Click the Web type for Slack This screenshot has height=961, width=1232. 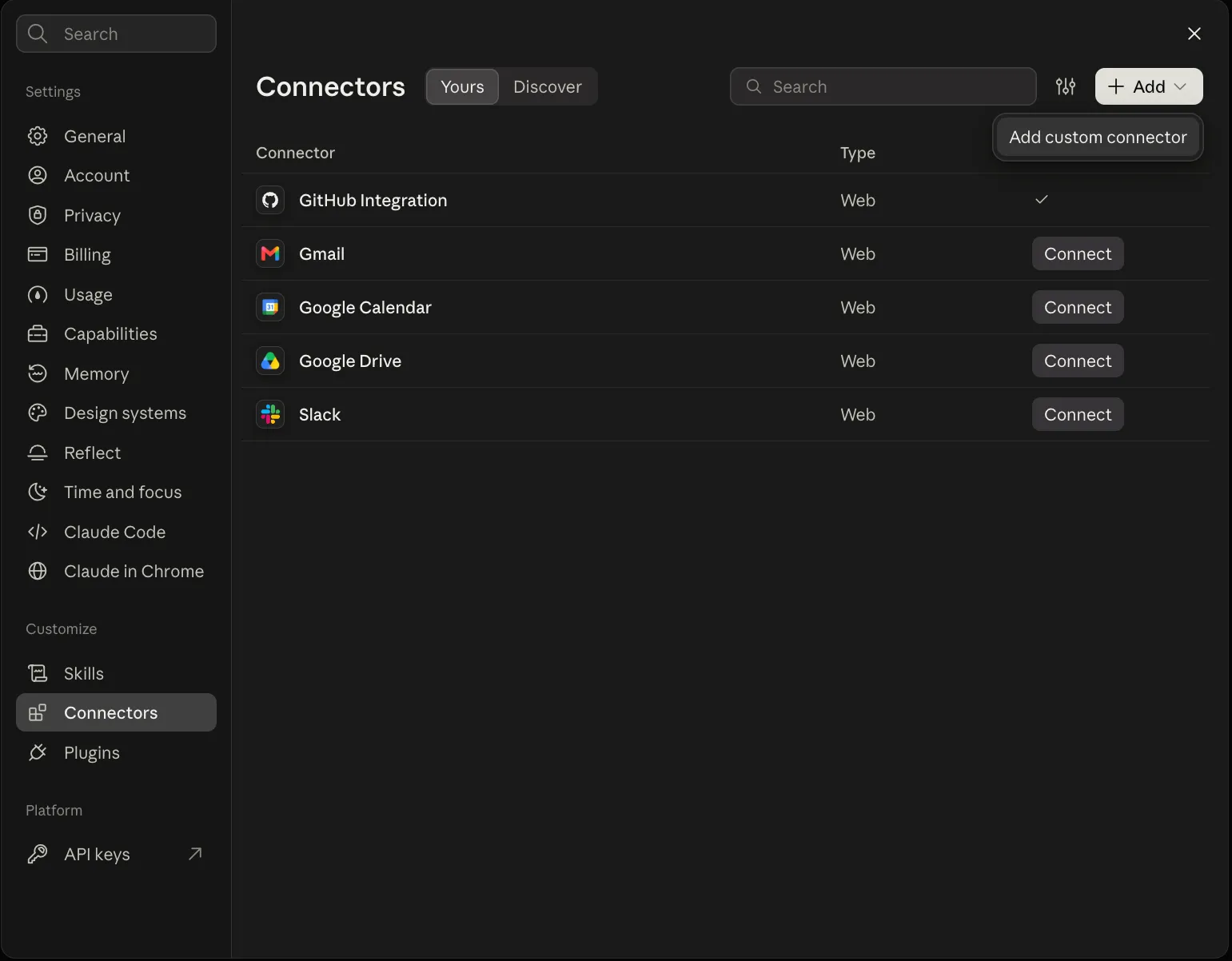(858, 414)
